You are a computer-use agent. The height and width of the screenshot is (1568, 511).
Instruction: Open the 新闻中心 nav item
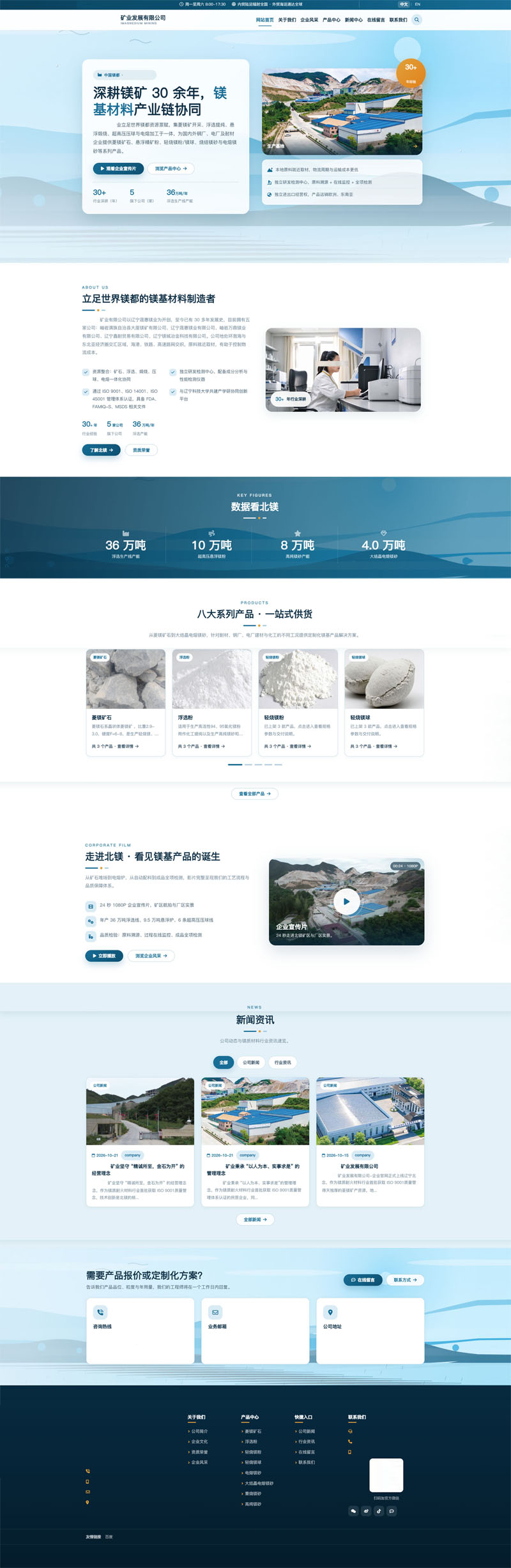coord(354,20)
